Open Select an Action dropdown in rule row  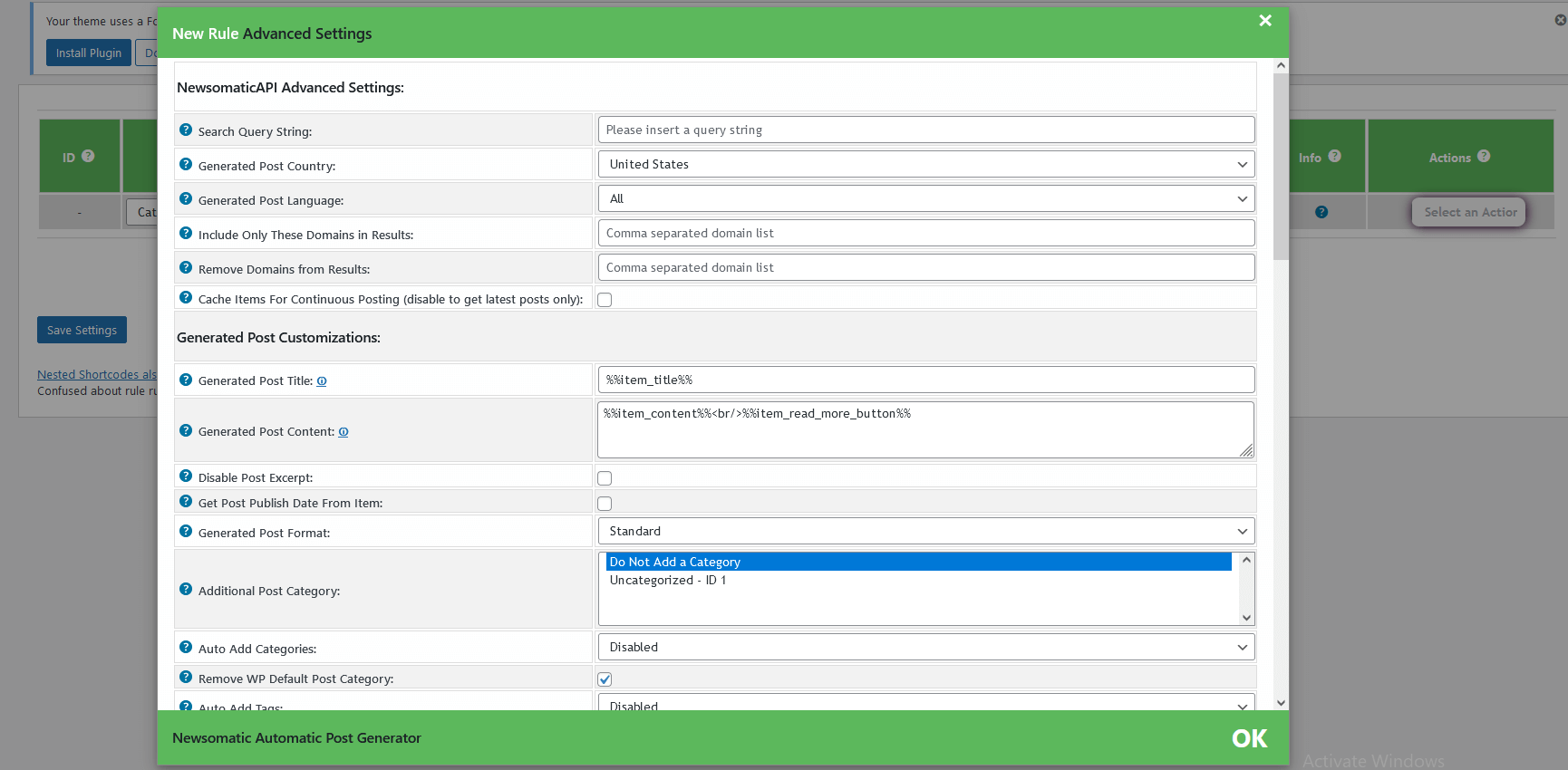1469,212
